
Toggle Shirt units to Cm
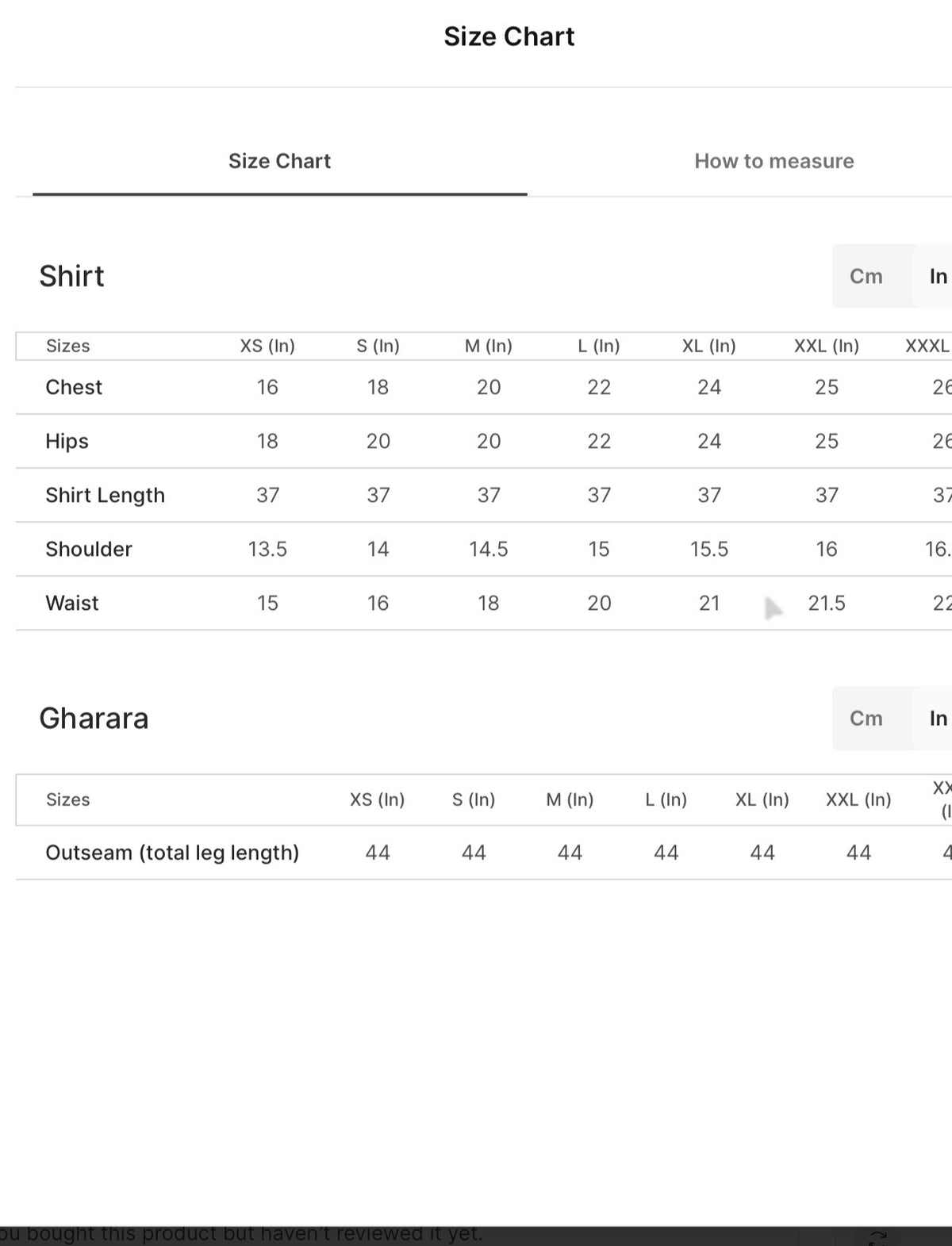point(866,276)
